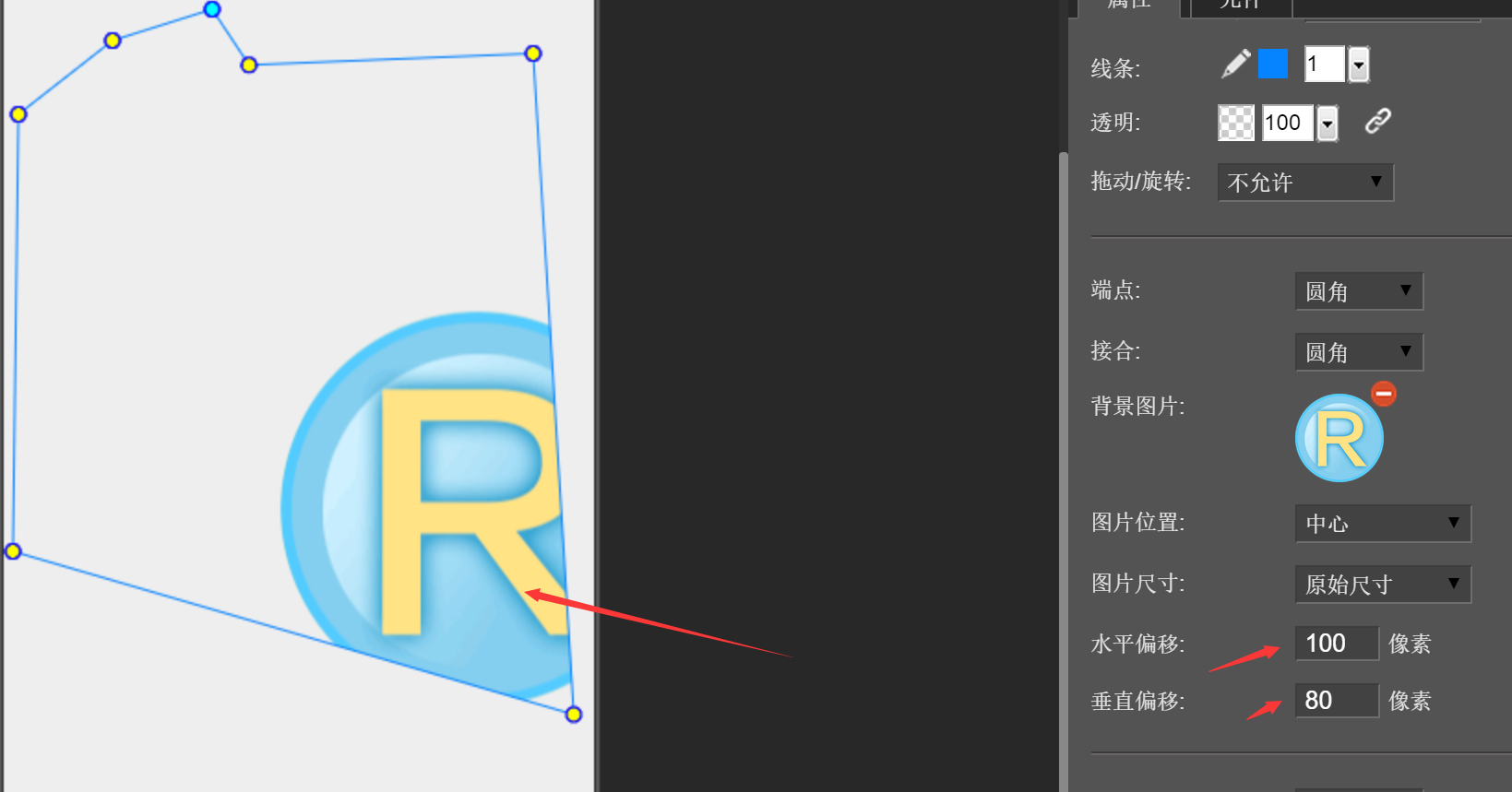Click the opacity field showing 100
Image resolution: width=1512 pixels, height=792 pixels.
click(x=1287, y=123)
